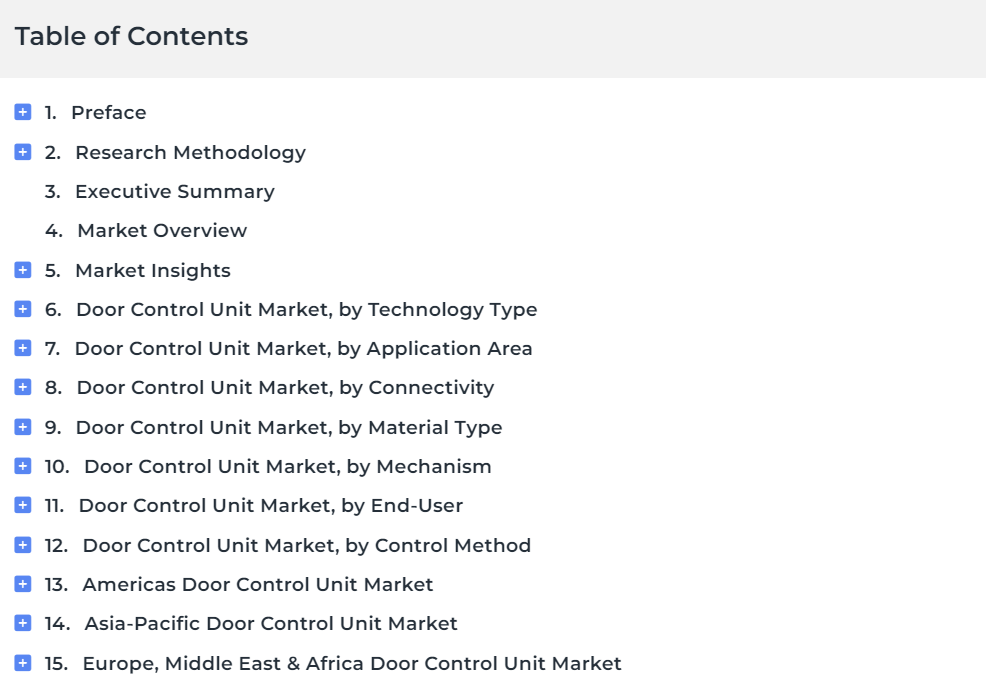Screen dimensions: 986x690
Task: Expand Asia-Pacific Door Control Unit Market icon
Action: [23, 623]
